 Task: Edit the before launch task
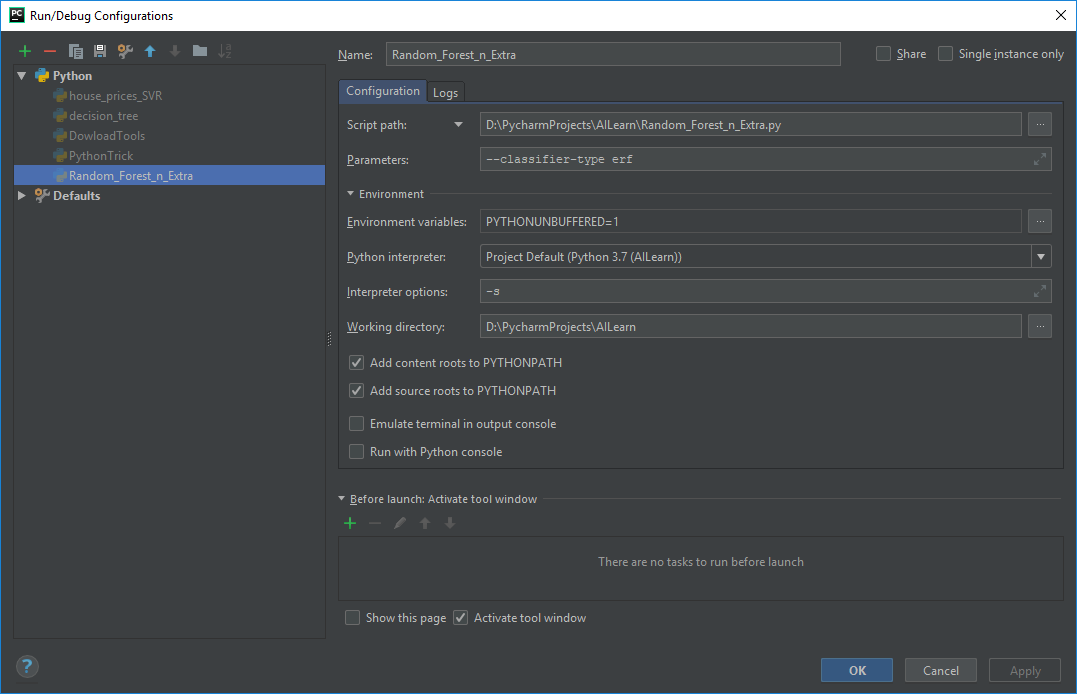click(x=400, y=524)
